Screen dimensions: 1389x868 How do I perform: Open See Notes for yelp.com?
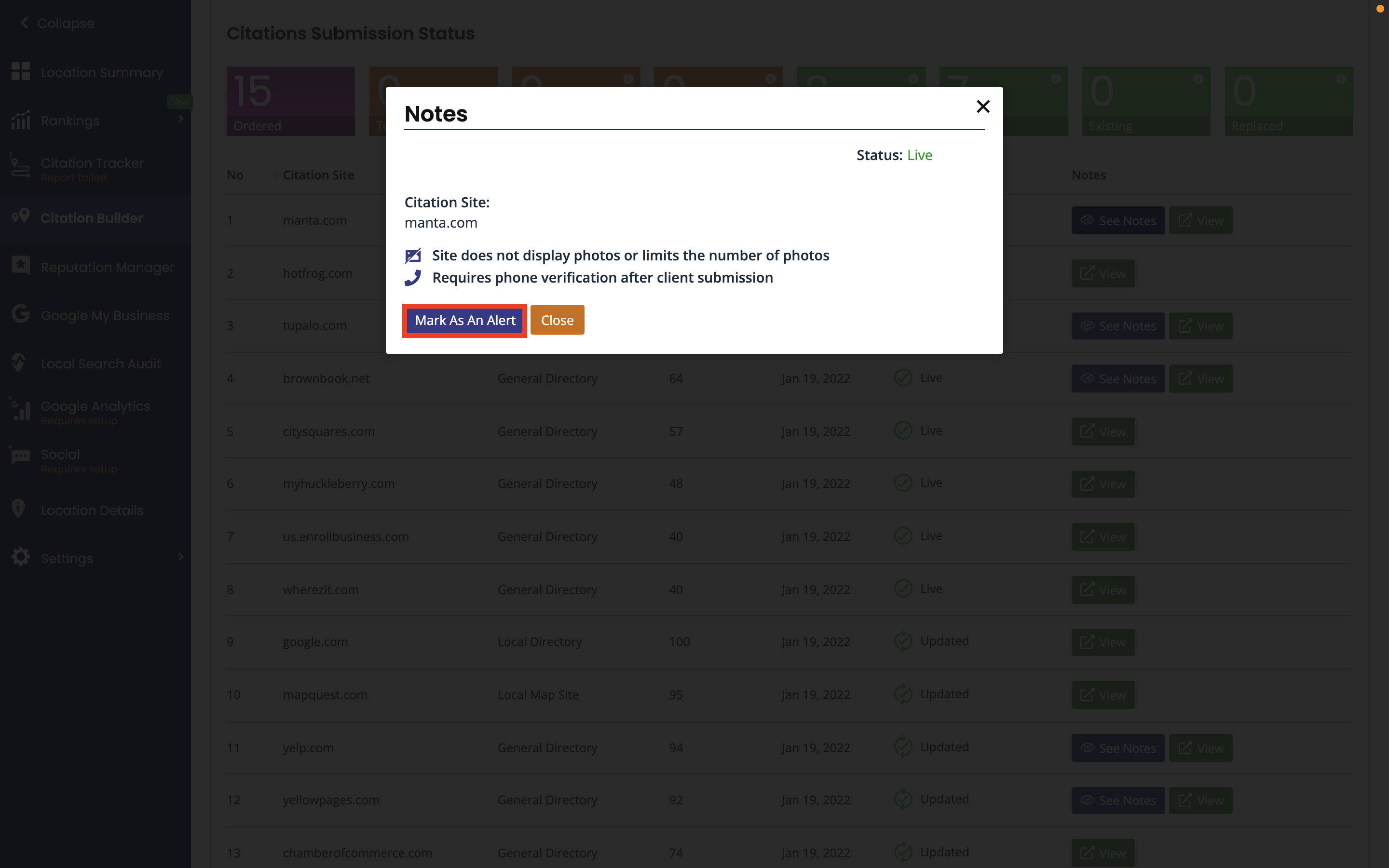1117,747
